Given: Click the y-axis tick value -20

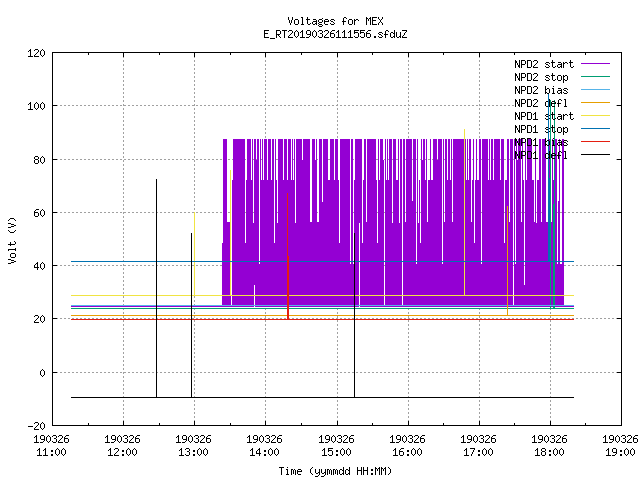Looking at the screenshot, I should click(x=36, y=426).
